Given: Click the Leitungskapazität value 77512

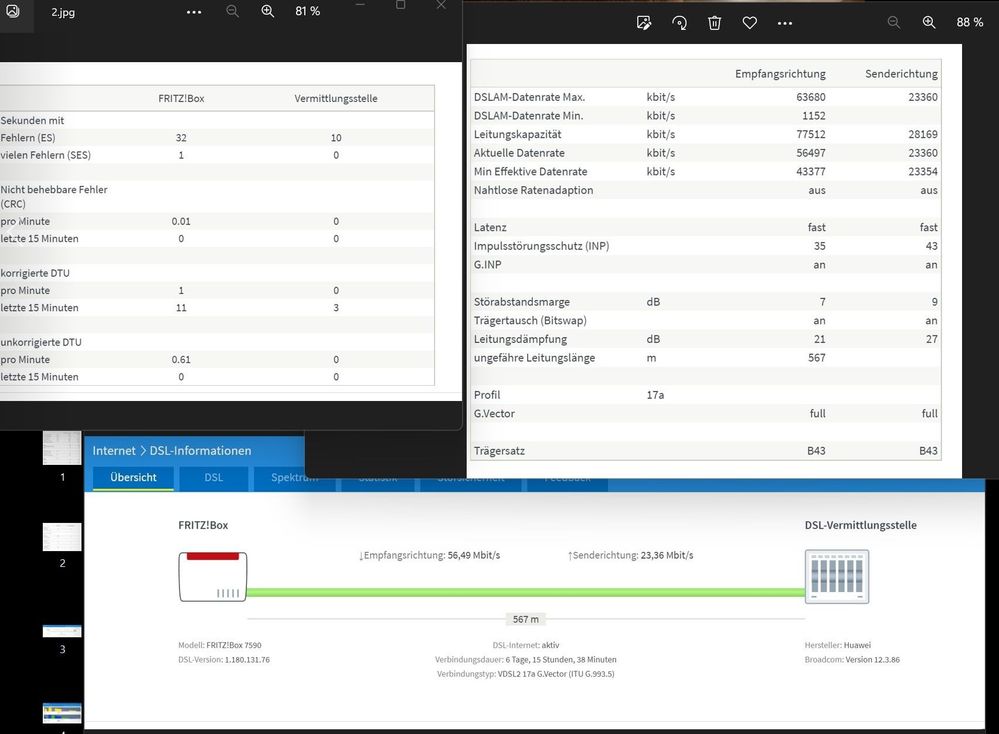Looking at the screenshot, I should click(x=810, y=134).
